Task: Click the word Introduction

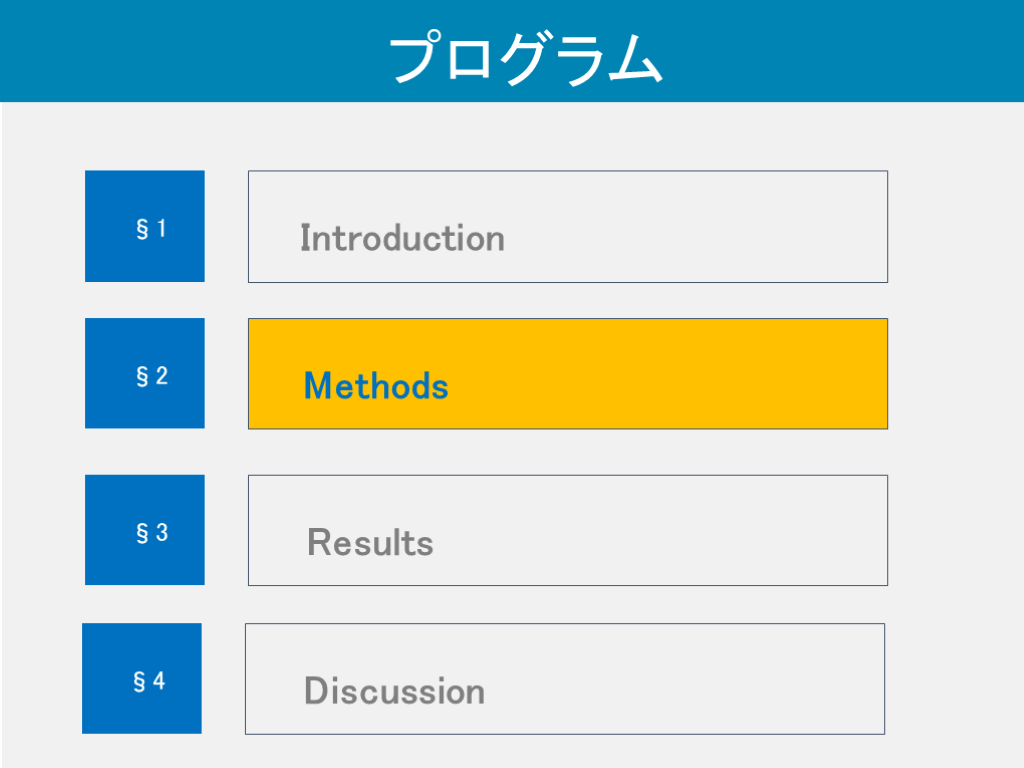Action: coord(402,238)
